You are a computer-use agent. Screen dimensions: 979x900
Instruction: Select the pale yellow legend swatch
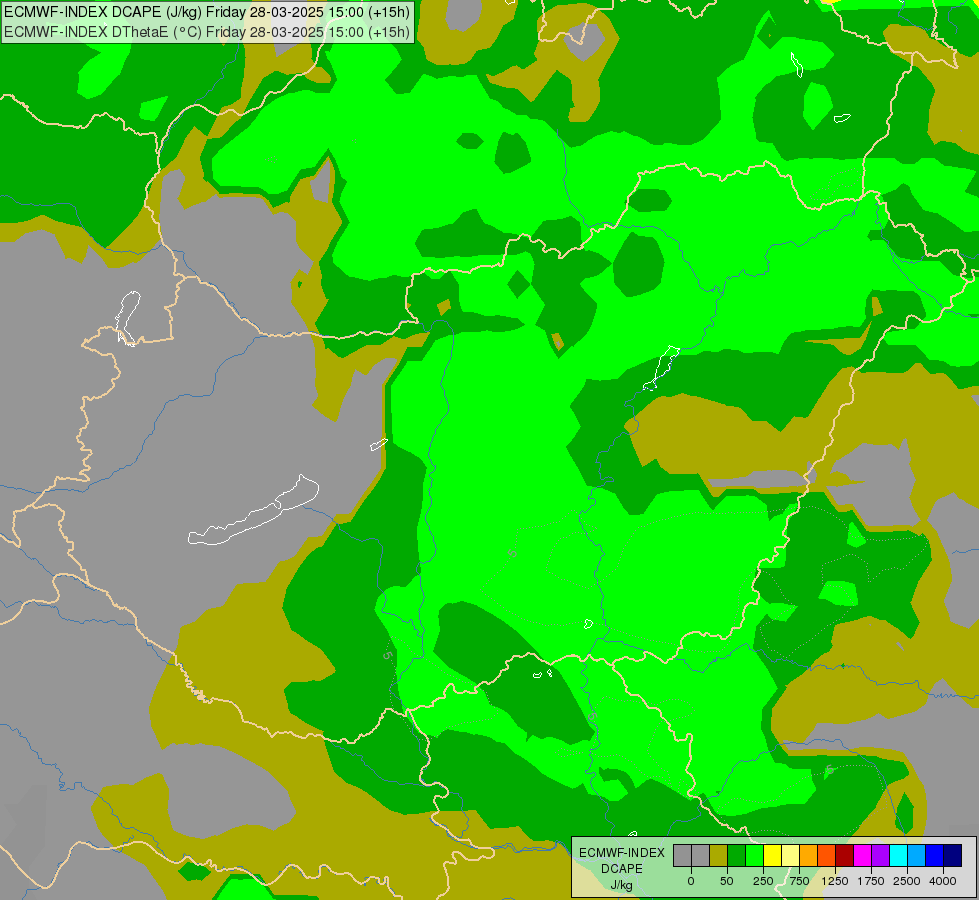tap(790, 855)
